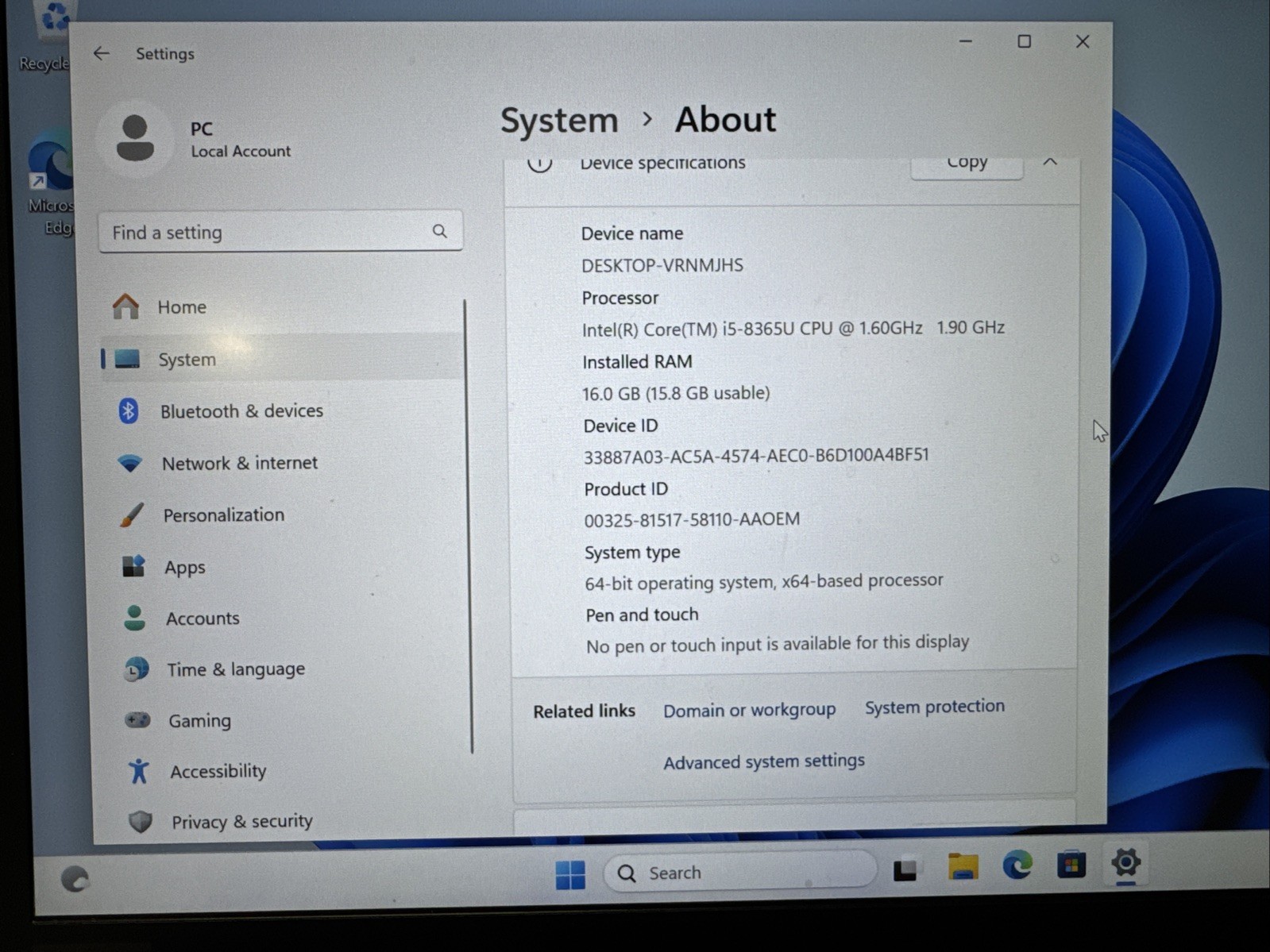The width and height of the screenshot is (1270, 952).
Task: Open Domain or workgroup link
Action: [x=749, y=710]
